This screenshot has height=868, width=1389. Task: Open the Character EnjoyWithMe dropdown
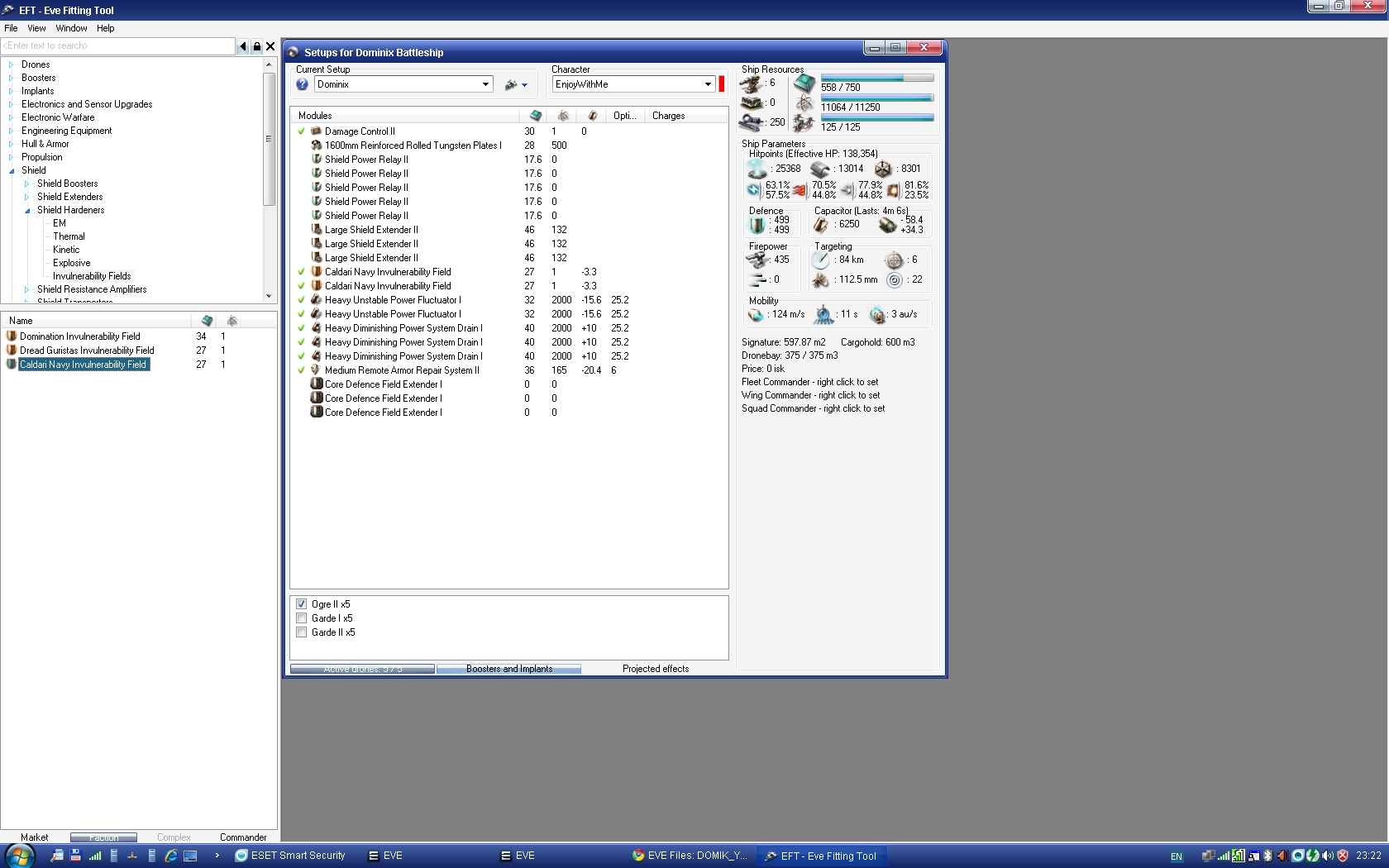pos(633,84)
